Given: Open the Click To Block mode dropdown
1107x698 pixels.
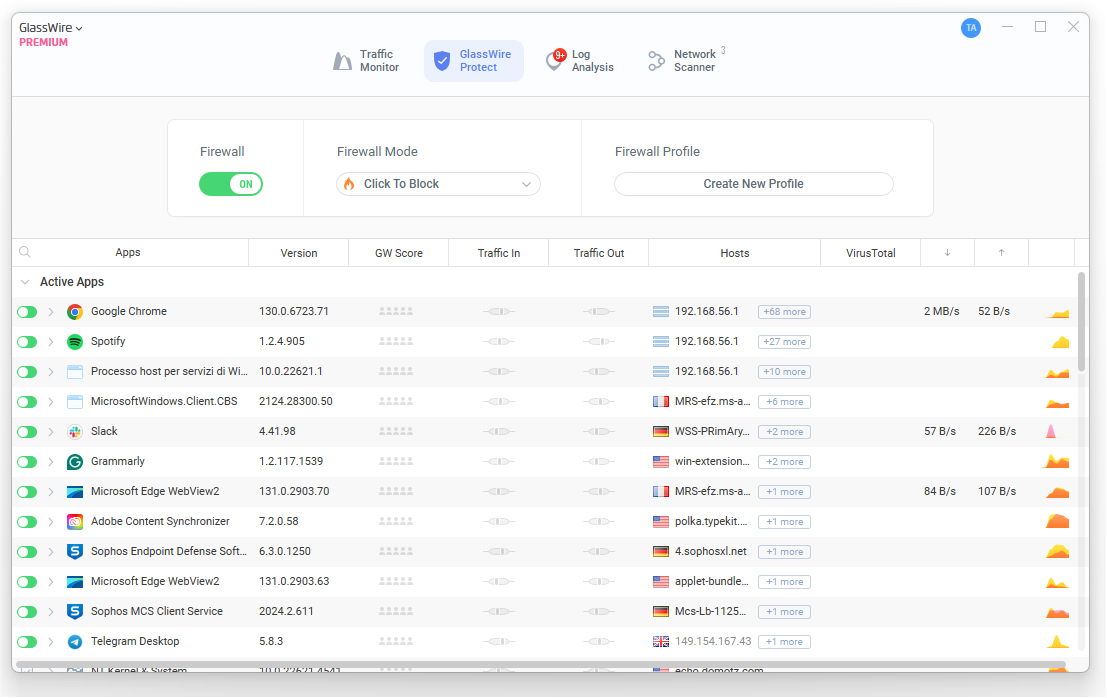Looking at the screenshot, I should tap(438, 184).
